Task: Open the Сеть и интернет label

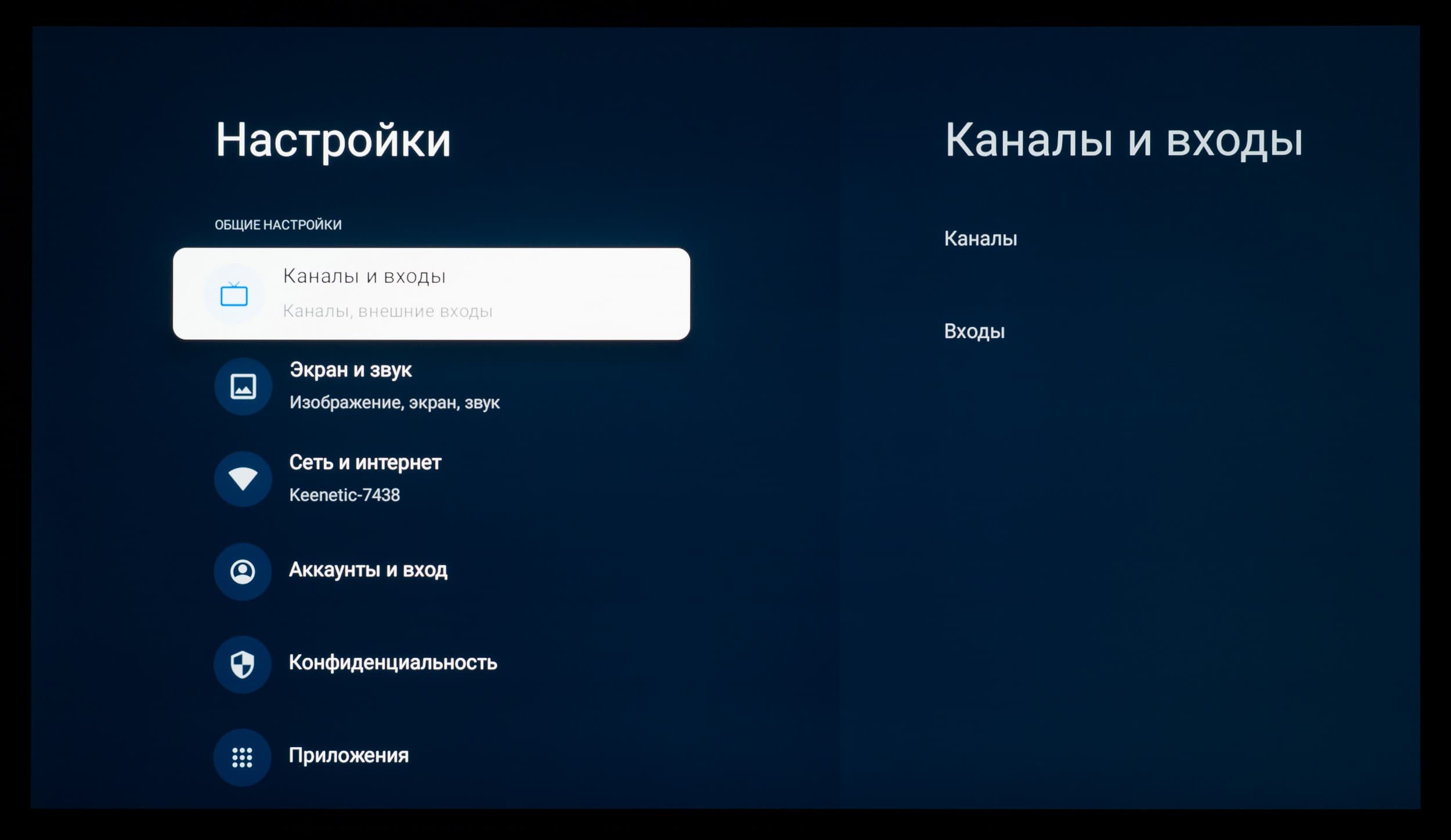Action: coord(365,462)
